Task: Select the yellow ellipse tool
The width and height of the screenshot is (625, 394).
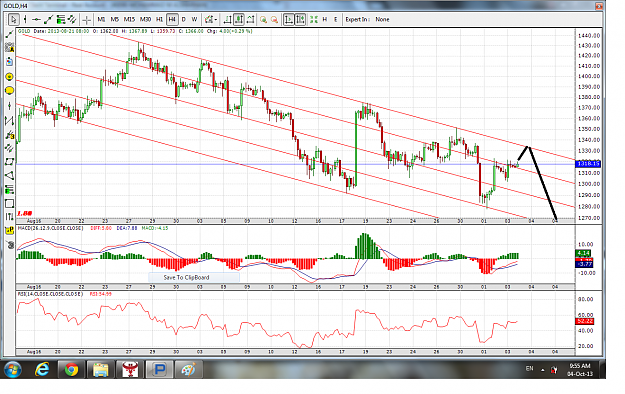Action: (9, 91)
